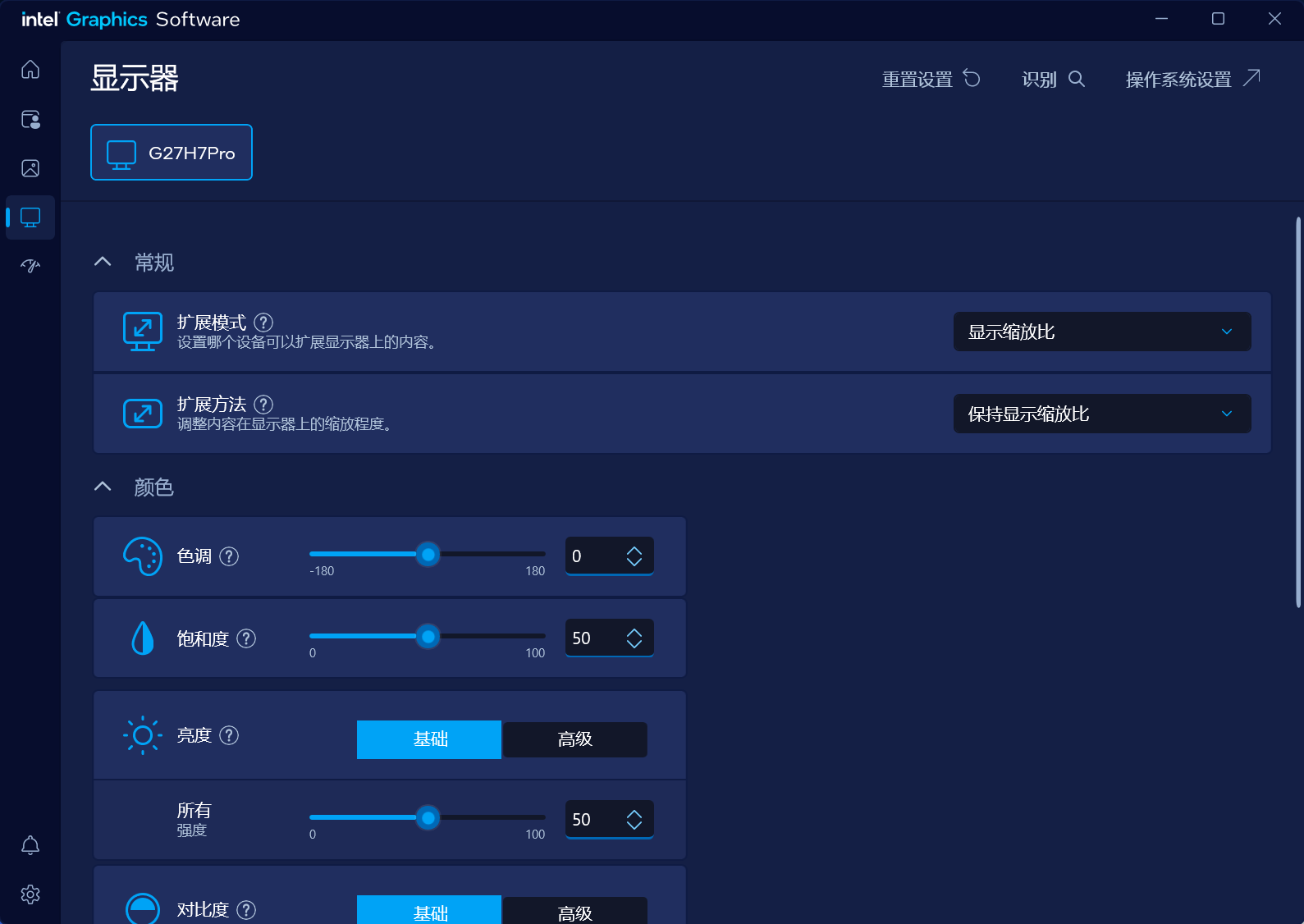Click the 对比度 half-circle icon
Screen dimensions: 1304x924
(x=143, y=908)
